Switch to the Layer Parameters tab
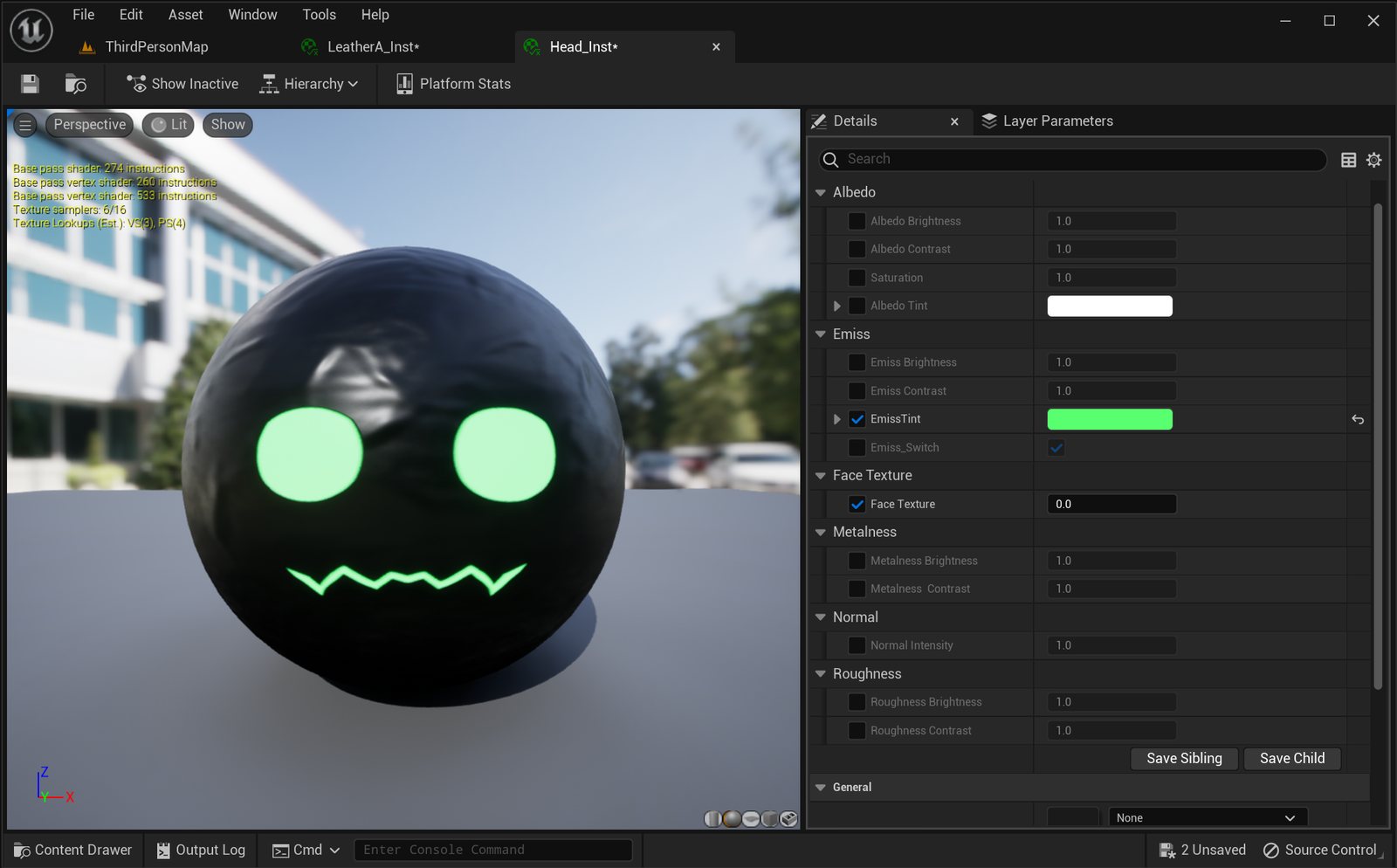This screenshot has height=868, width=1397. (x=1048, y=121)
